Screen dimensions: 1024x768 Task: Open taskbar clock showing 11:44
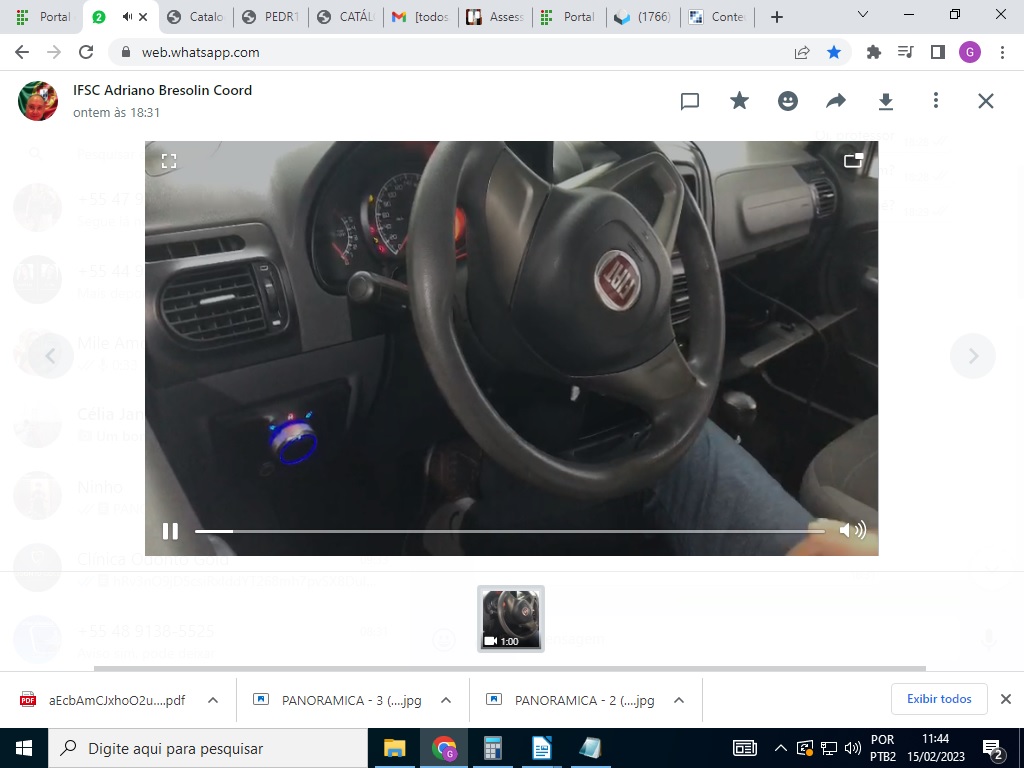pyautogui.click(x=936, y=748)
